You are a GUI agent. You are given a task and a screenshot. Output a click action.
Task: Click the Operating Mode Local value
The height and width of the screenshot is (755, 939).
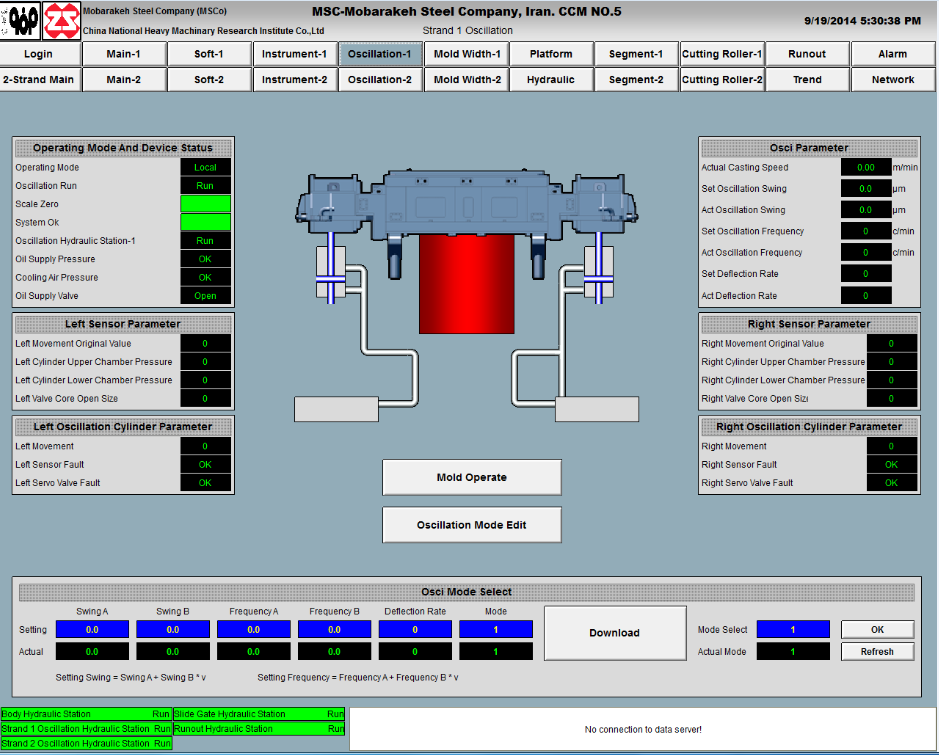click(x=205, y=168)
